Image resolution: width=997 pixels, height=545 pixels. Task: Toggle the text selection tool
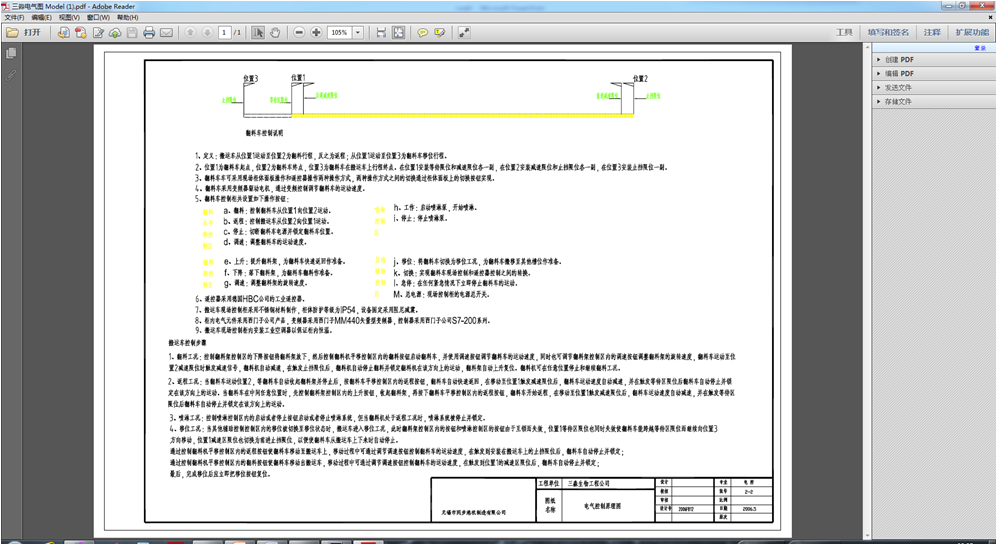coord(258,33)
